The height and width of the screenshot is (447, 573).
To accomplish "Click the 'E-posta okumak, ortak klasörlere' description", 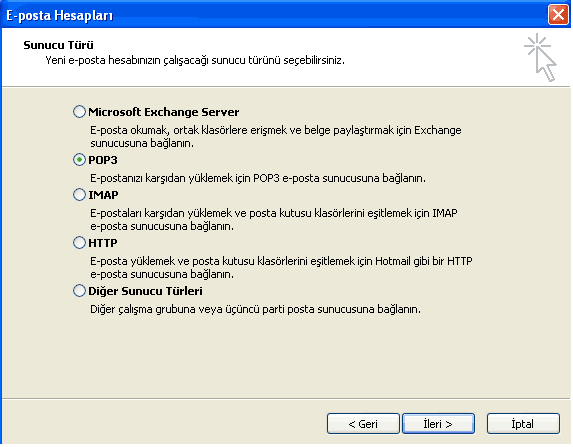I will 276,137.
